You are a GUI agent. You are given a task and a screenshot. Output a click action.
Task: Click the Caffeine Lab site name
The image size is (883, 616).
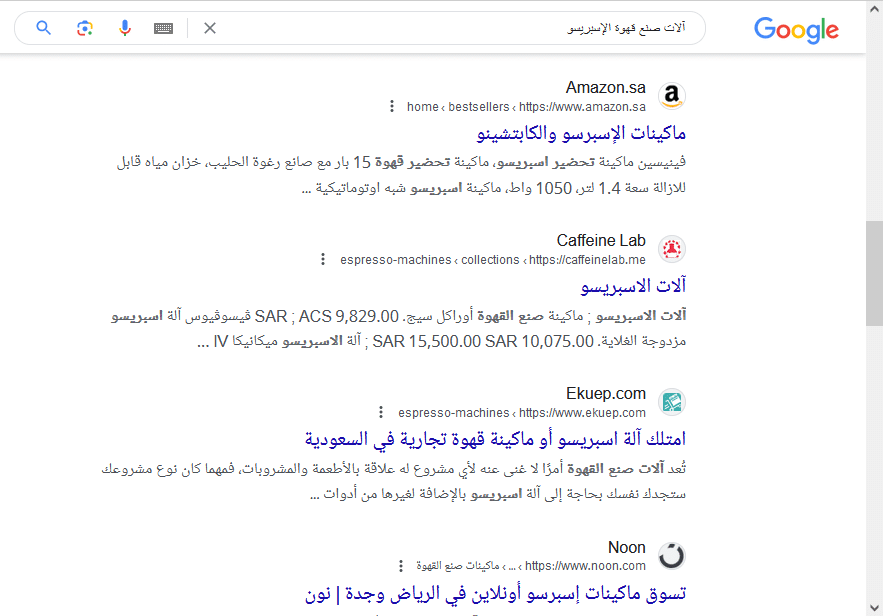coord(601,240)
